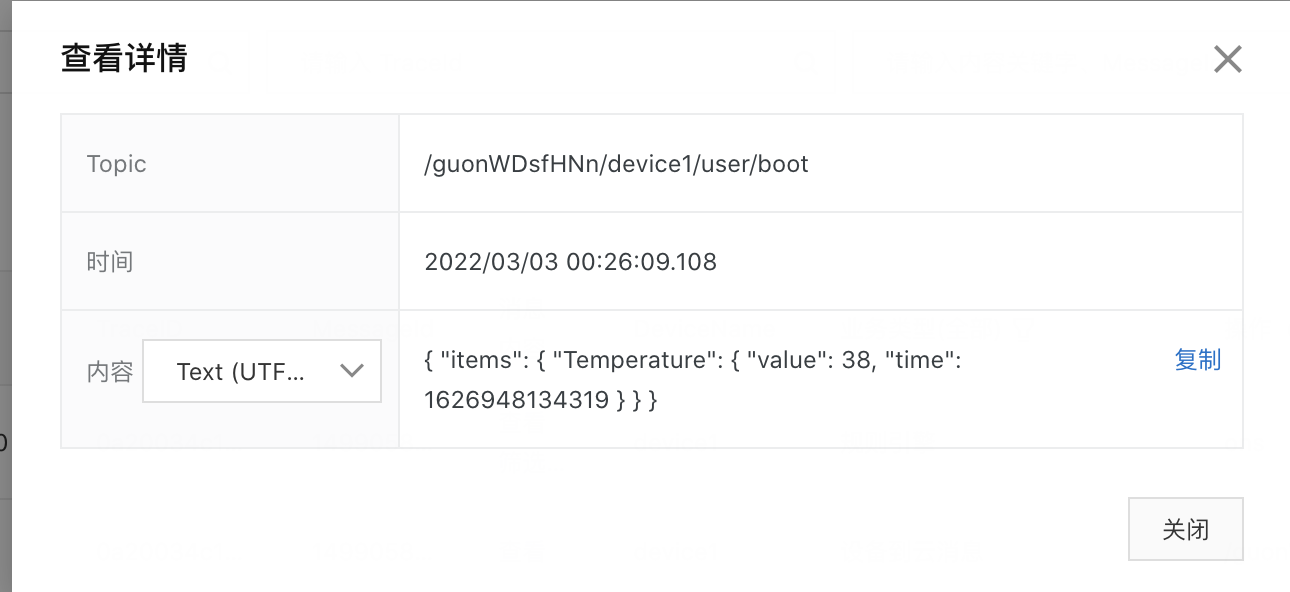Click the 内容 label beside the dropdown

(x=110, y=372)
